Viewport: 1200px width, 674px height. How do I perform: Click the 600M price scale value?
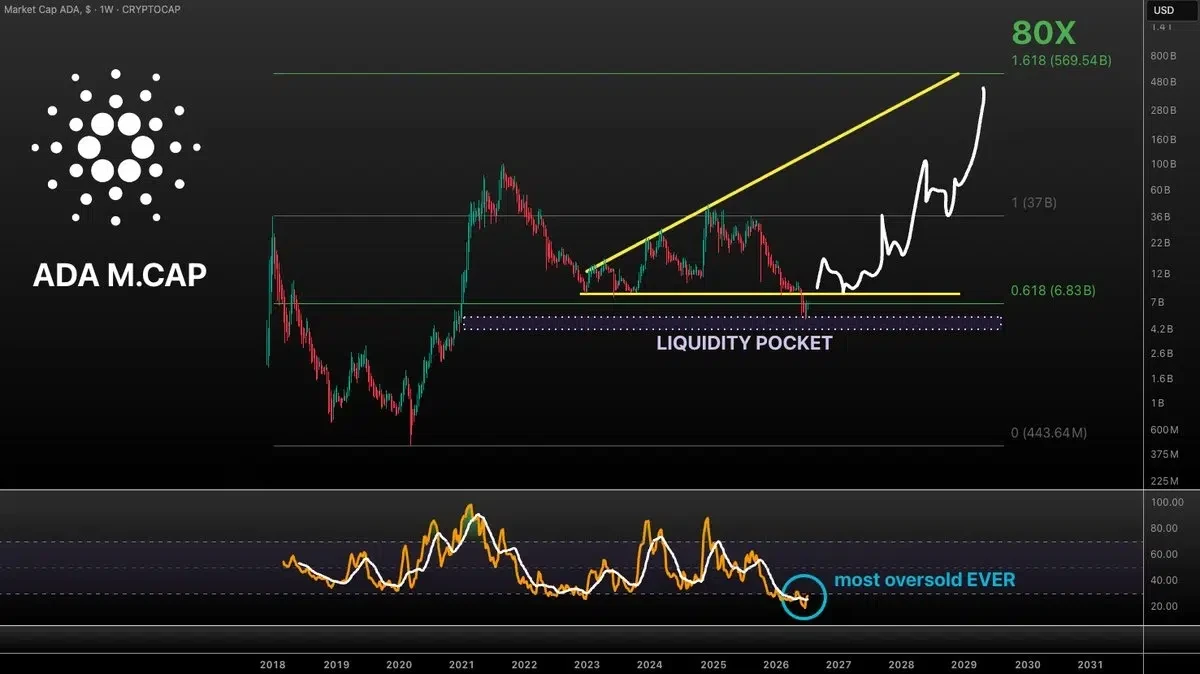(1165, 430)
